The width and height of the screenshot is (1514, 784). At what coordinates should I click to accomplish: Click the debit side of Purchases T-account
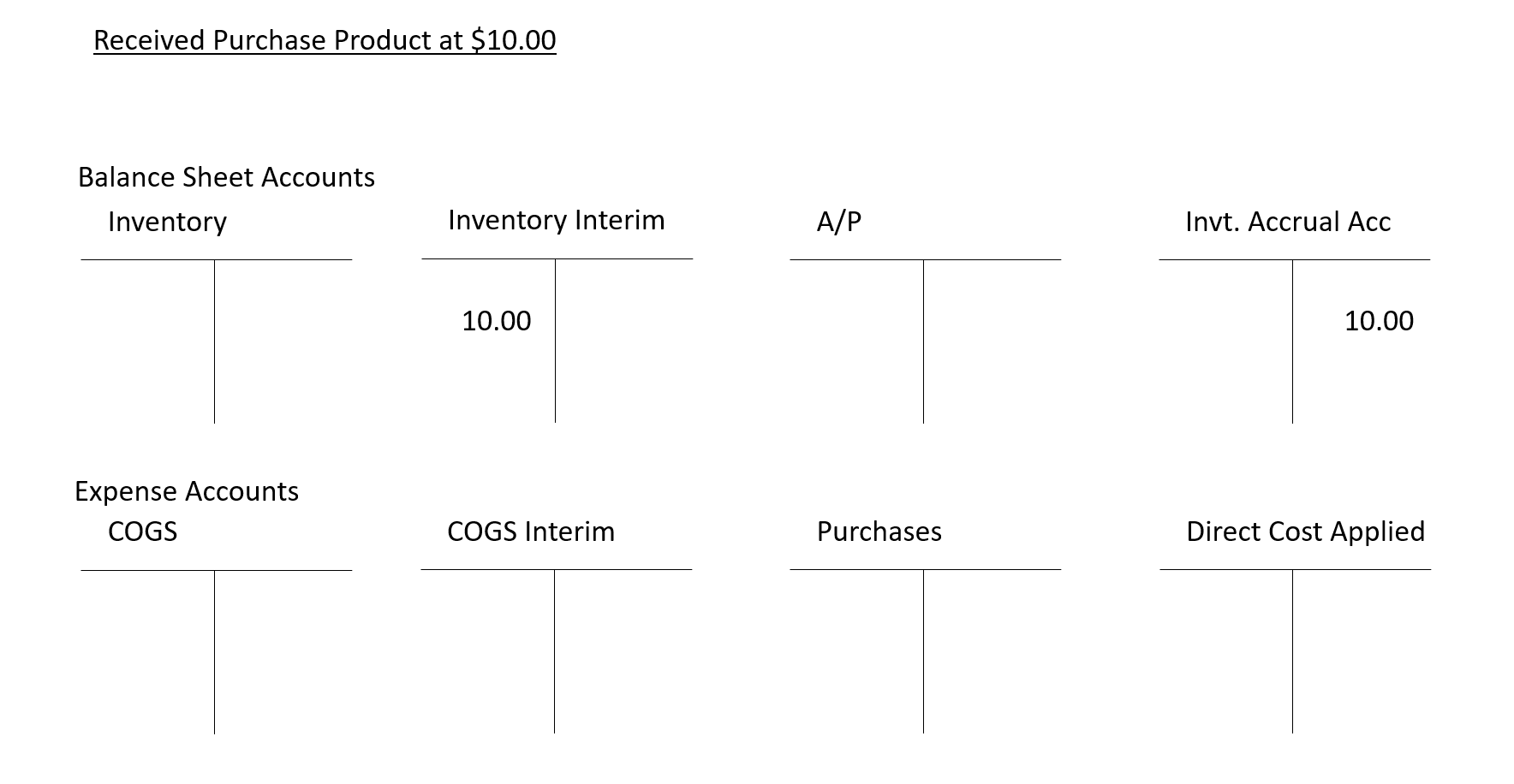coord(856,650)
